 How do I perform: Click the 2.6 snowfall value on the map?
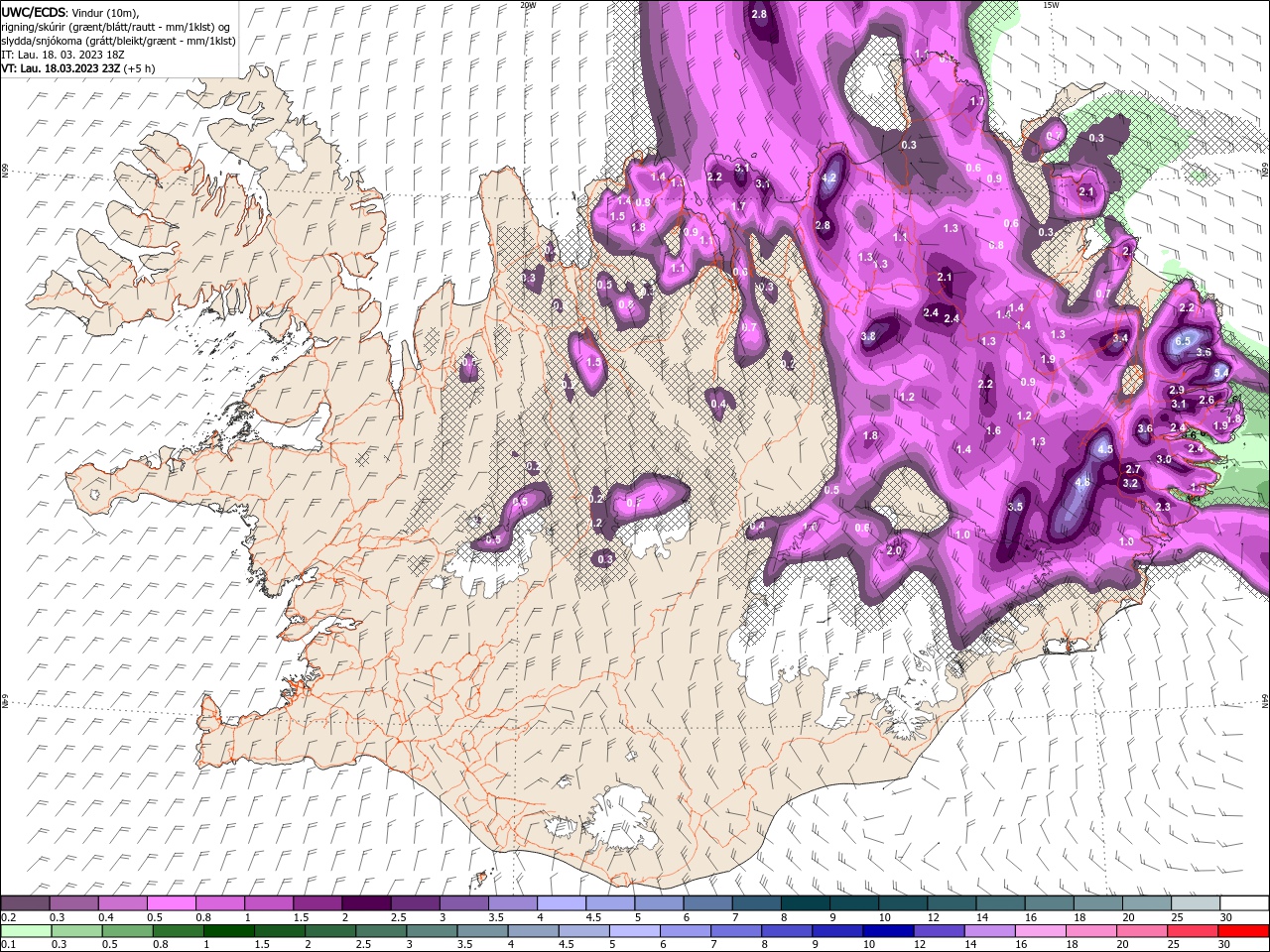pos(1206,401)
